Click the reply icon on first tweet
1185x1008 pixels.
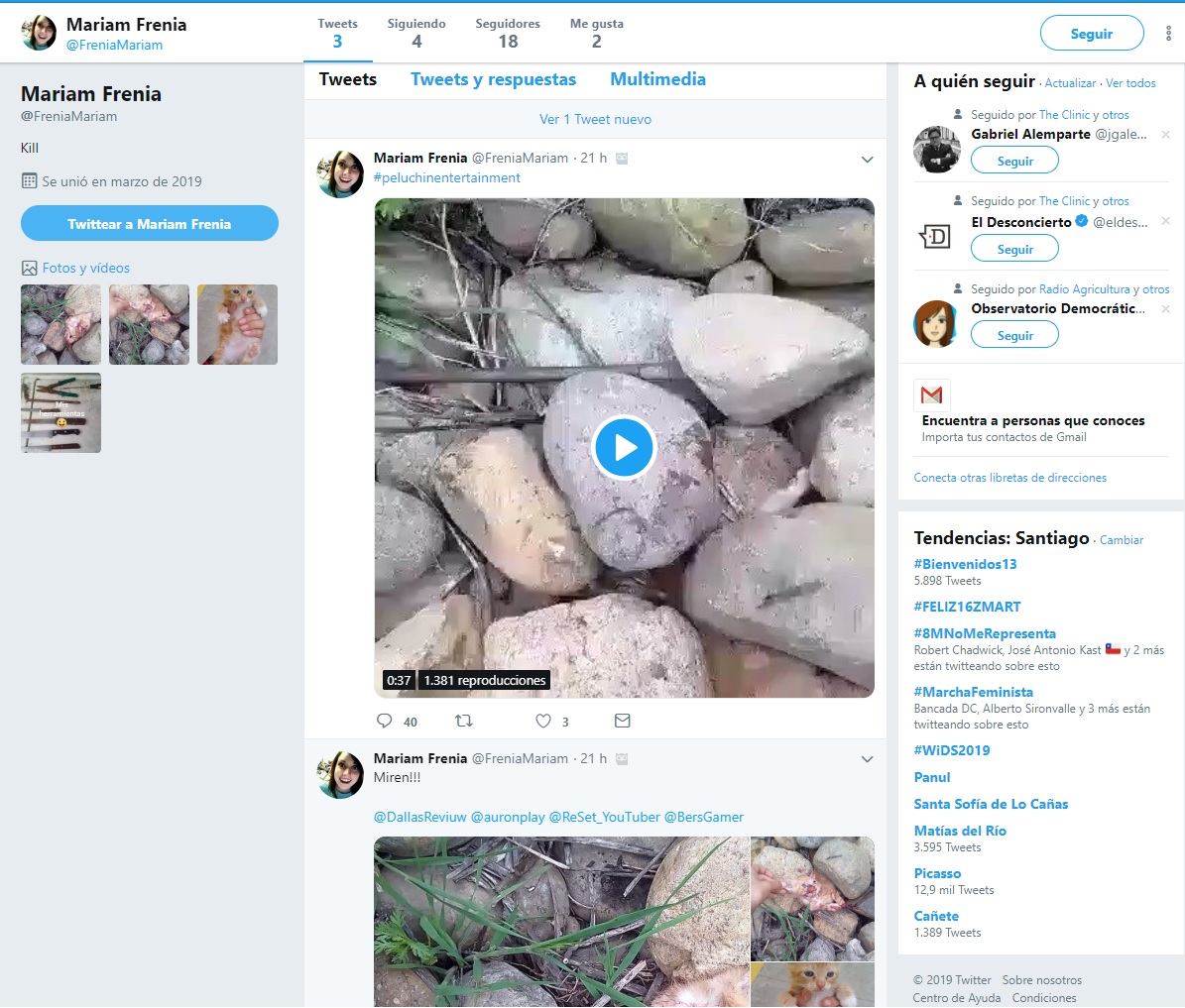[385, 722]
